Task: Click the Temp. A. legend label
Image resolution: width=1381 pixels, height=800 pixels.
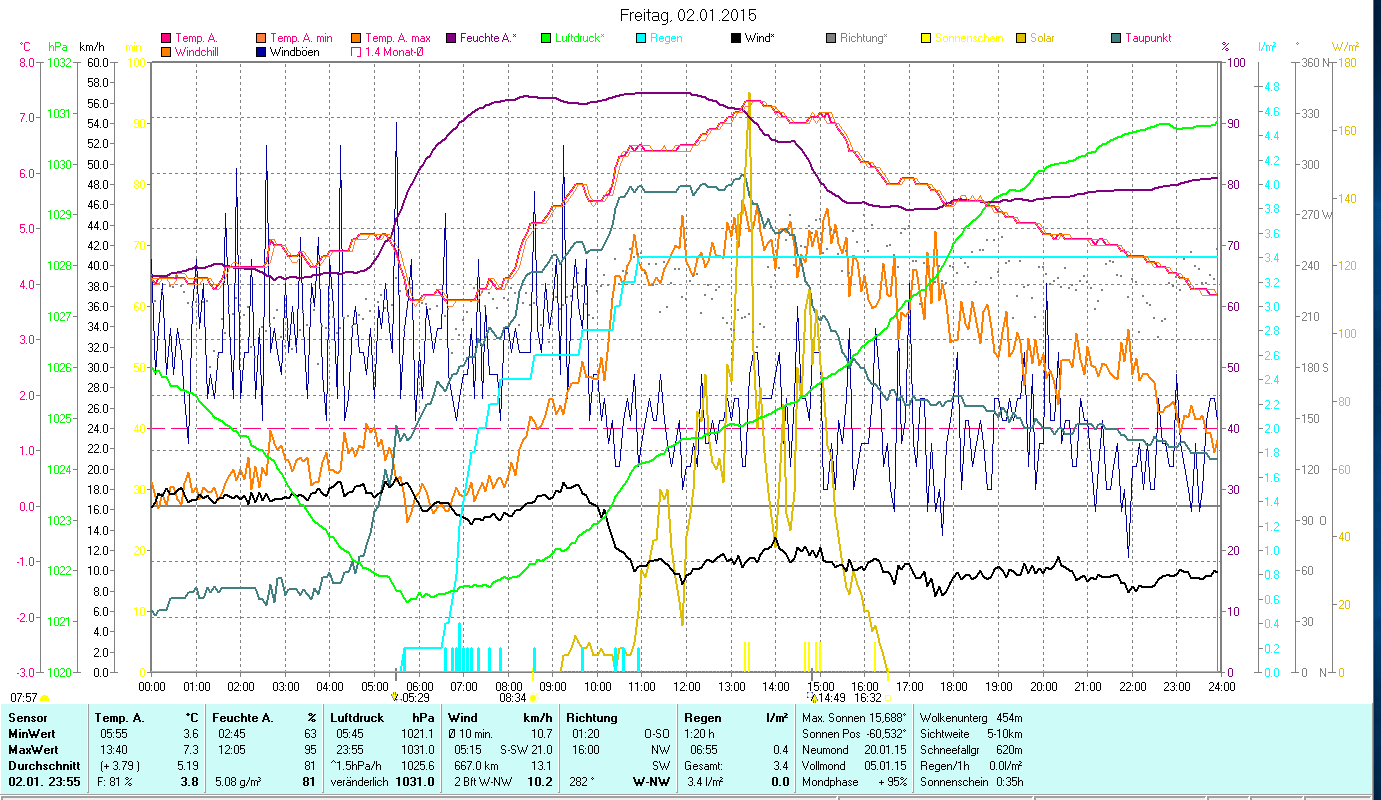Action: pos(196,38)
